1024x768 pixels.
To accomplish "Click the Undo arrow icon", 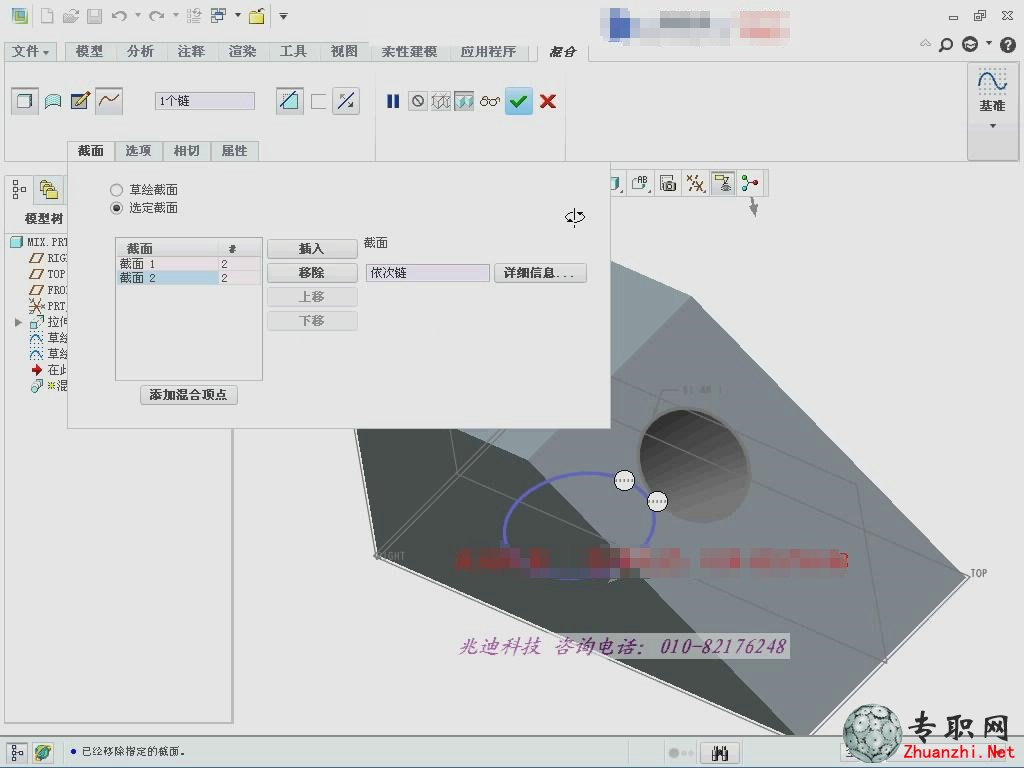I will 119,16.
